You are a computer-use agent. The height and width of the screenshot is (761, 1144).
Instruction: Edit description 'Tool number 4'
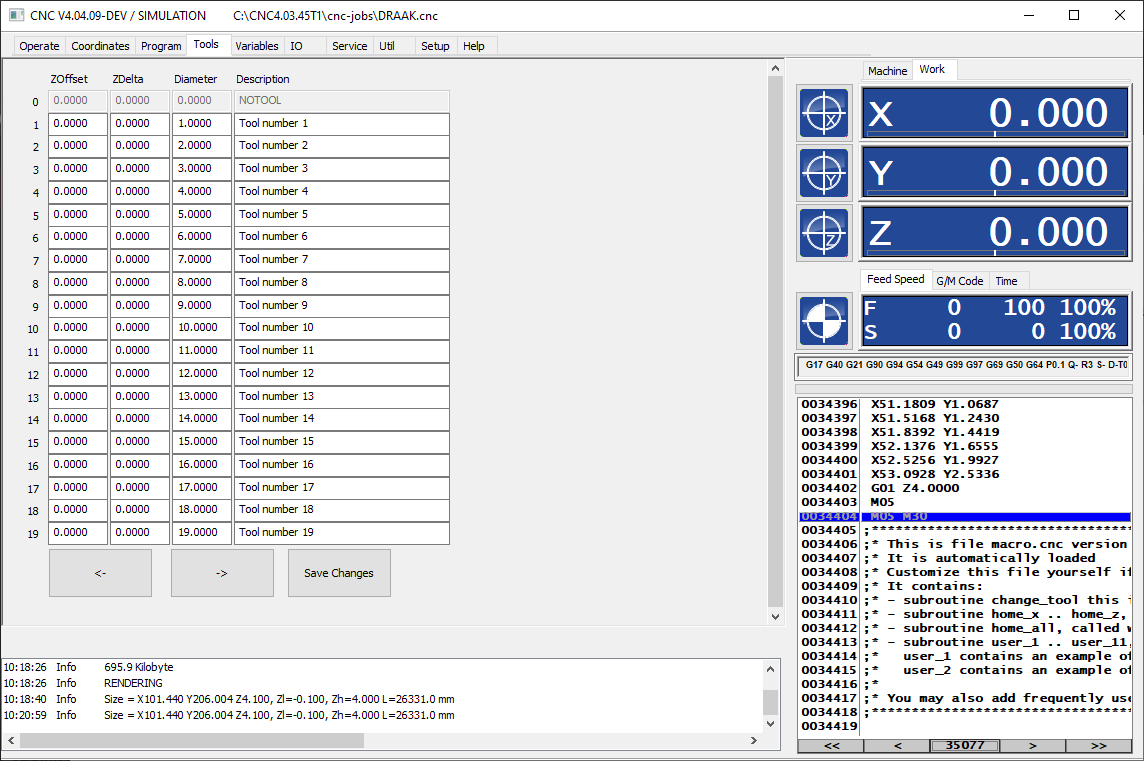pos(341,191)
